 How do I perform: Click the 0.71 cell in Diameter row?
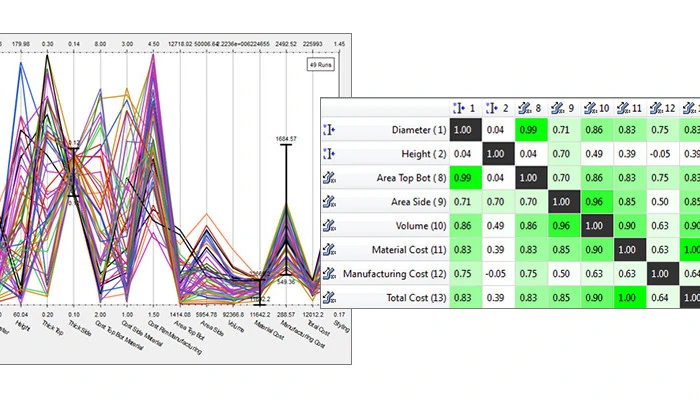pyautogui.click(x=563, y=130)
